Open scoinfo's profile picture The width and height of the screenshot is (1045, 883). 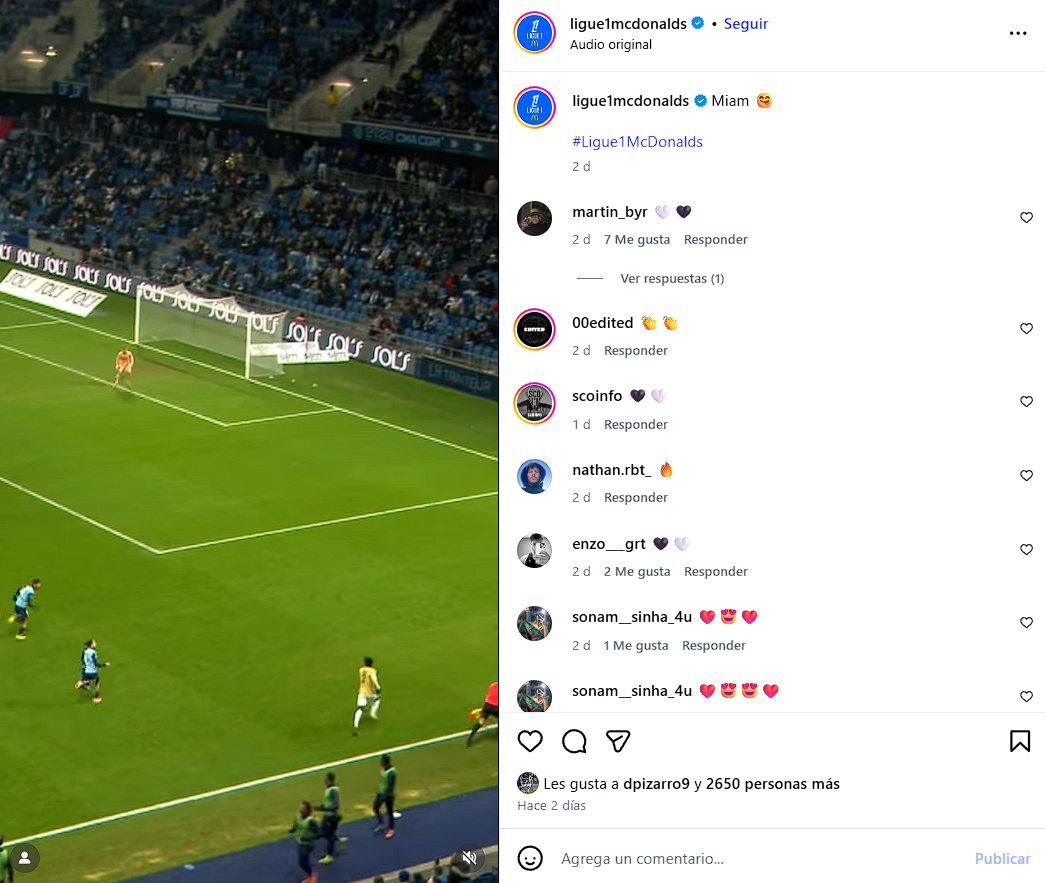pos(534,403)
